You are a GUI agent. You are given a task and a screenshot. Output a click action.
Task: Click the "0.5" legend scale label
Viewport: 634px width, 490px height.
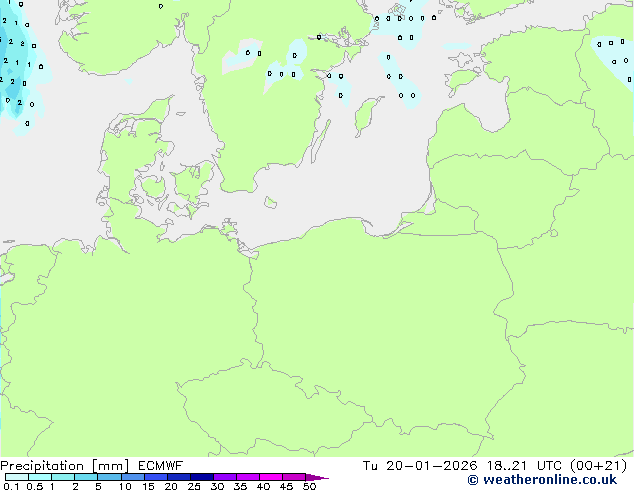tap(35, 486)
